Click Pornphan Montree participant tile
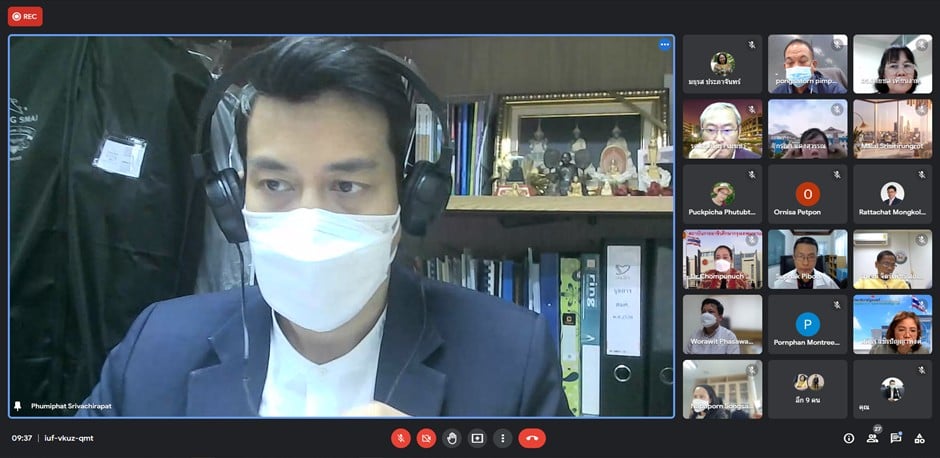Image resolution: width=940 pixels, height=458 pixels. point(807,325)
